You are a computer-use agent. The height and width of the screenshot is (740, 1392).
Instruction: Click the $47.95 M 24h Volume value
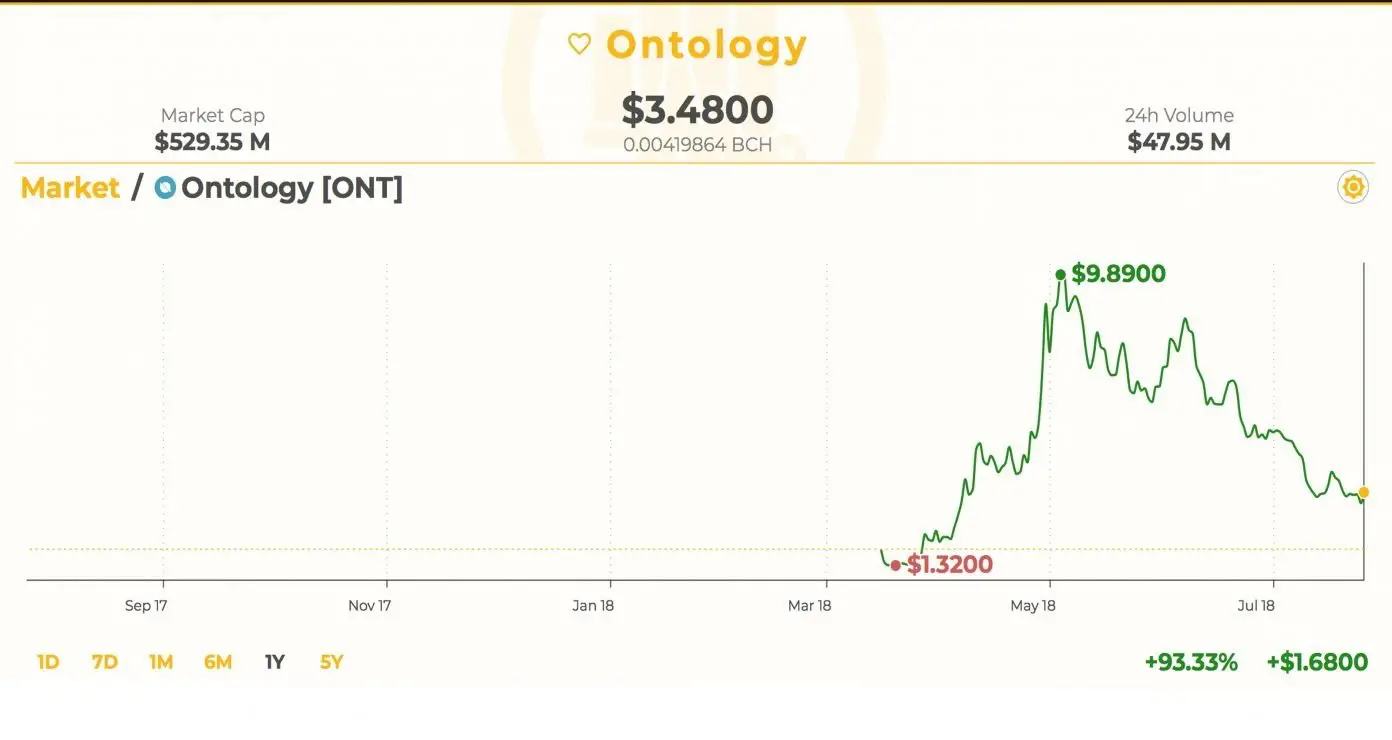pos(1179,142)
